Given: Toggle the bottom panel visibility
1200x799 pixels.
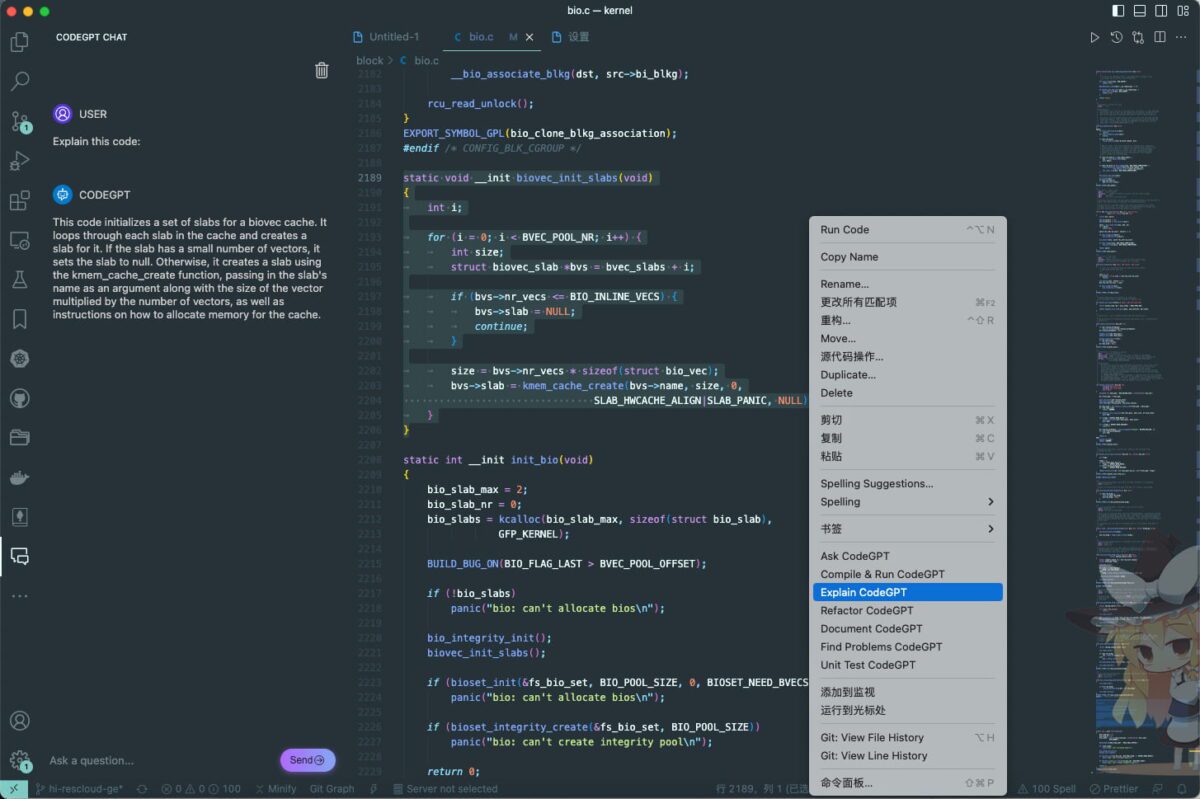Looking at the screenshot, I should (x=1140, y=11).
